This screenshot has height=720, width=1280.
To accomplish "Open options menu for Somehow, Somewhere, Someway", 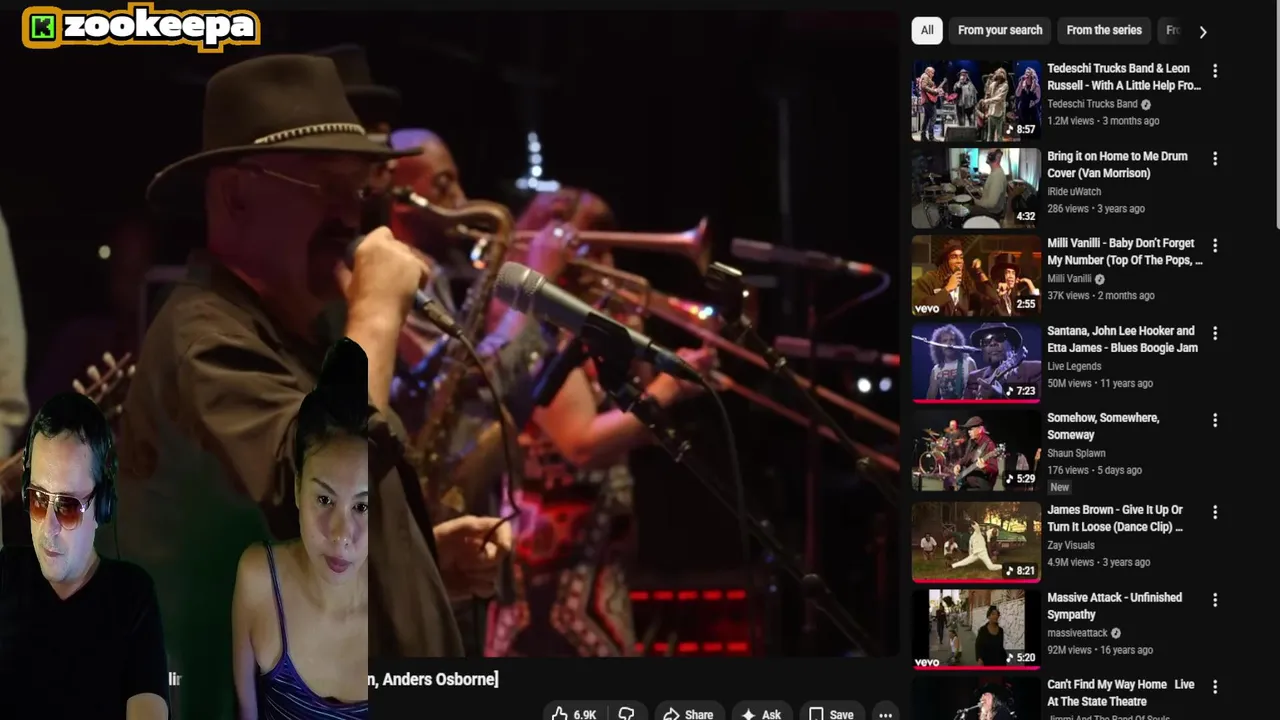I will tap(1215, 420).
